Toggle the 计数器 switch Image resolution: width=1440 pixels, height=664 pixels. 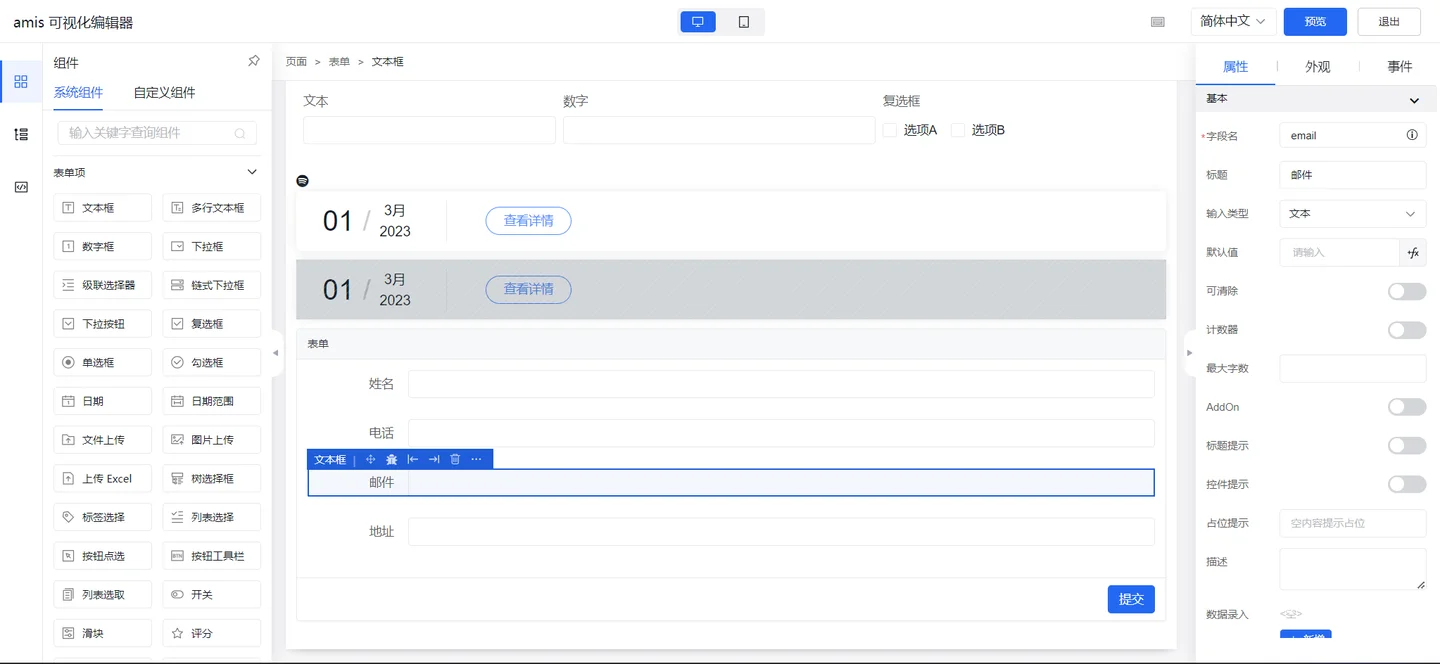point(1407,330)
